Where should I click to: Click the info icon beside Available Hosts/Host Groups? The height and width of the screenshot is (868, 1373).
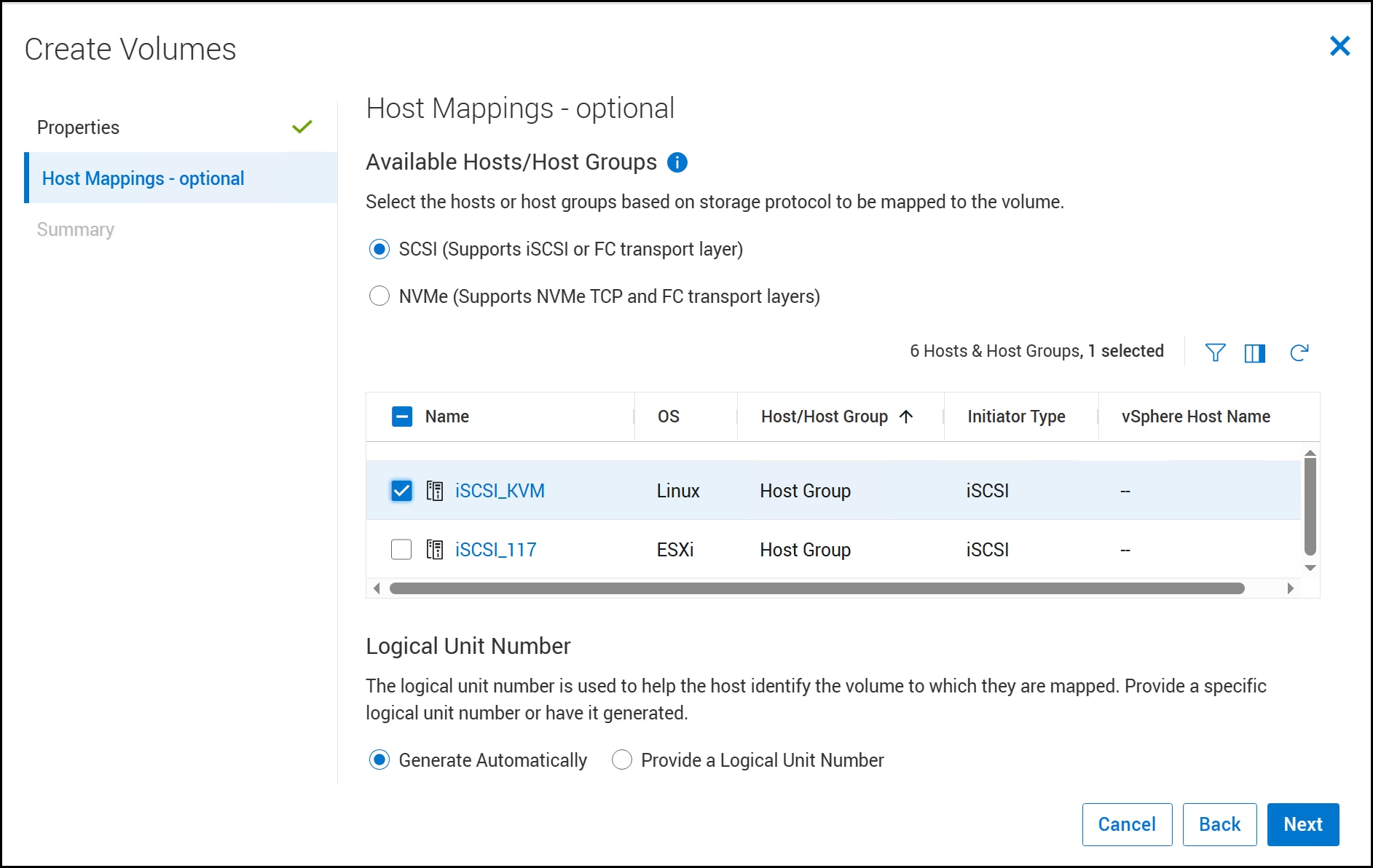pyautogui.click(x=677, y=162)
